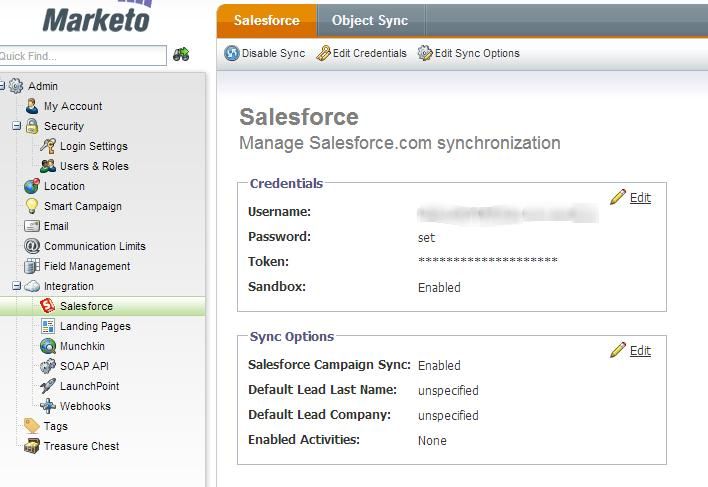Click the Edit link in Credentials section
708x487 pixels.
[639, 198]
